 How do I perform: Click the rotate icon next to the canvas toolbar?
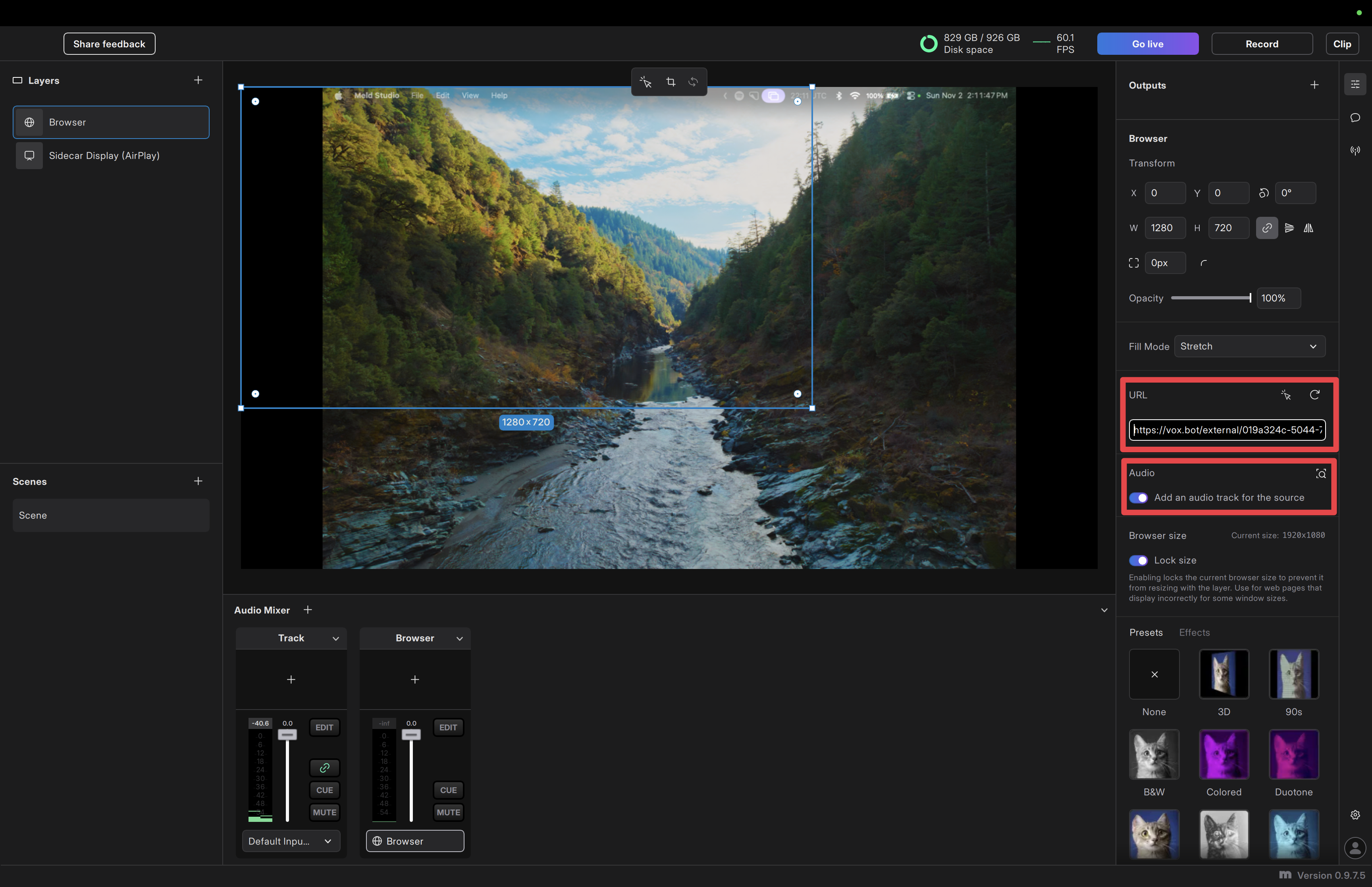(x=693, y=82)
